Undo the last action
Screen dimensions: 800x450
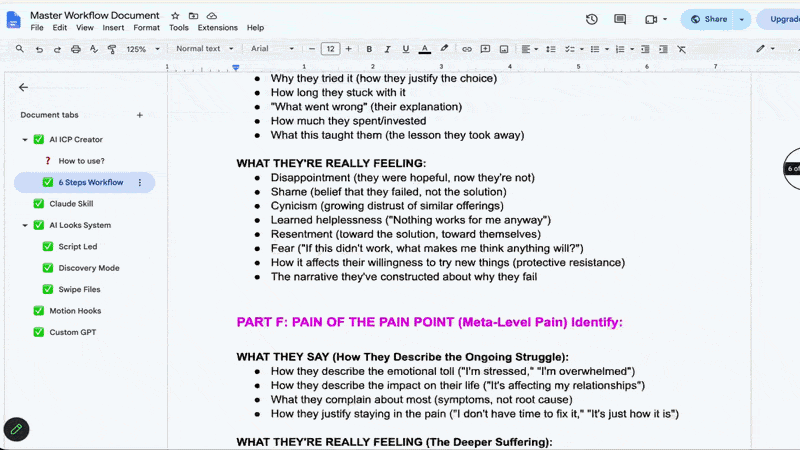[39, 49]
